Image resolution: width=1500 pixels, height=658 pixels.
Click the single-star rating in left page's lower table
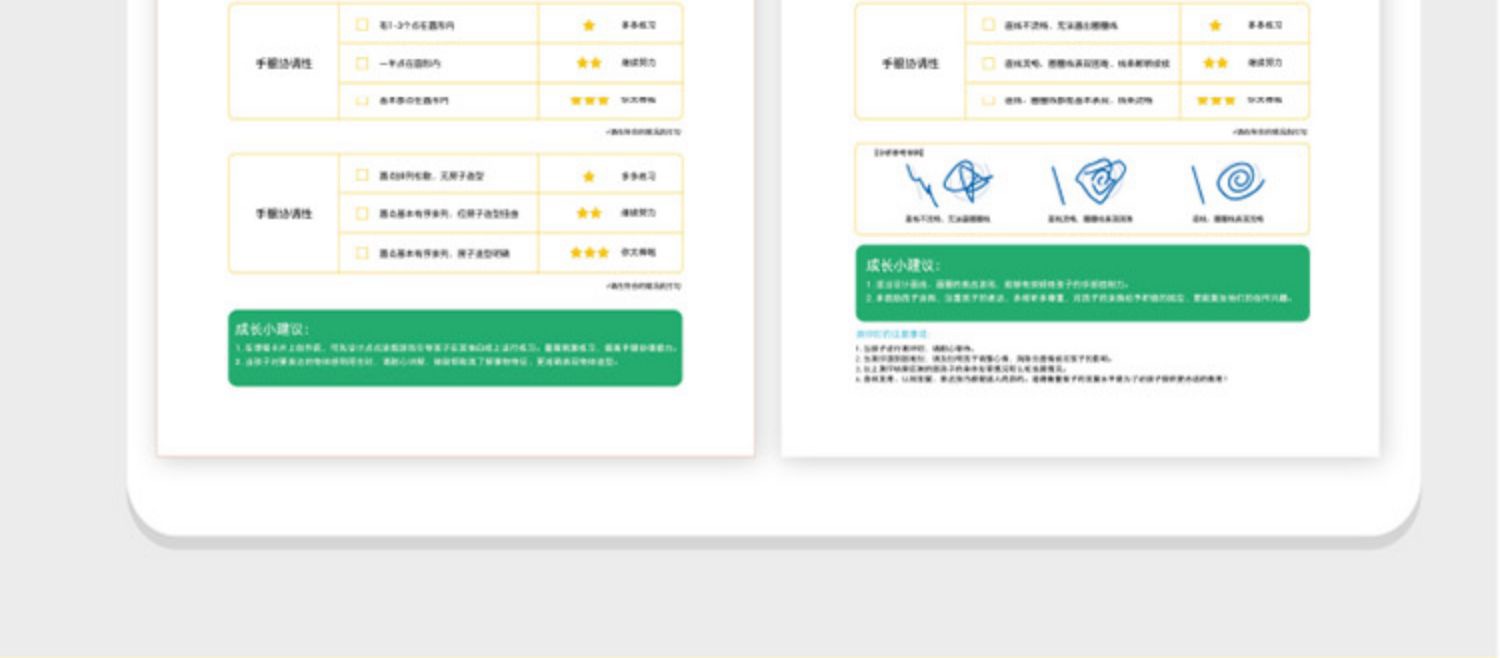588,176
